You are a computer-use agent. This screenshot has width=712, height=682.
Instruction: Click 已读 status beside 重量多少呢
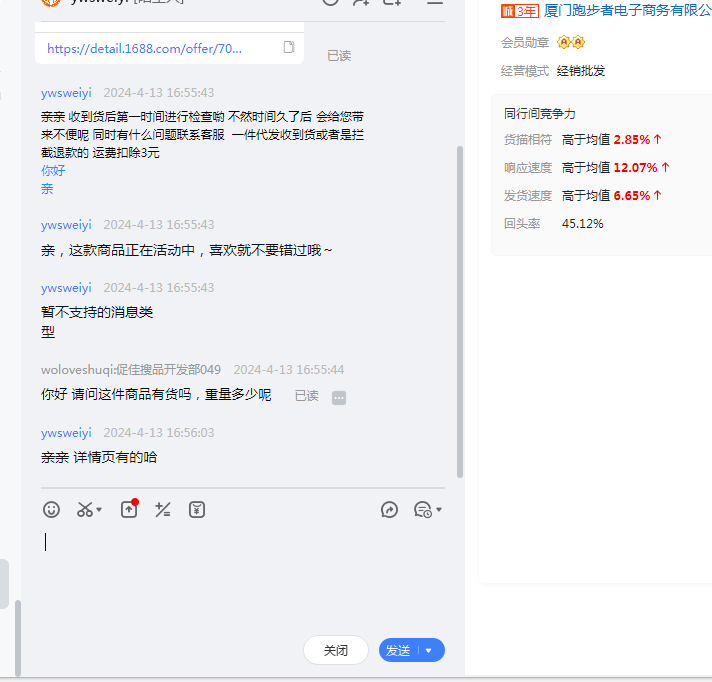(307, 396)
